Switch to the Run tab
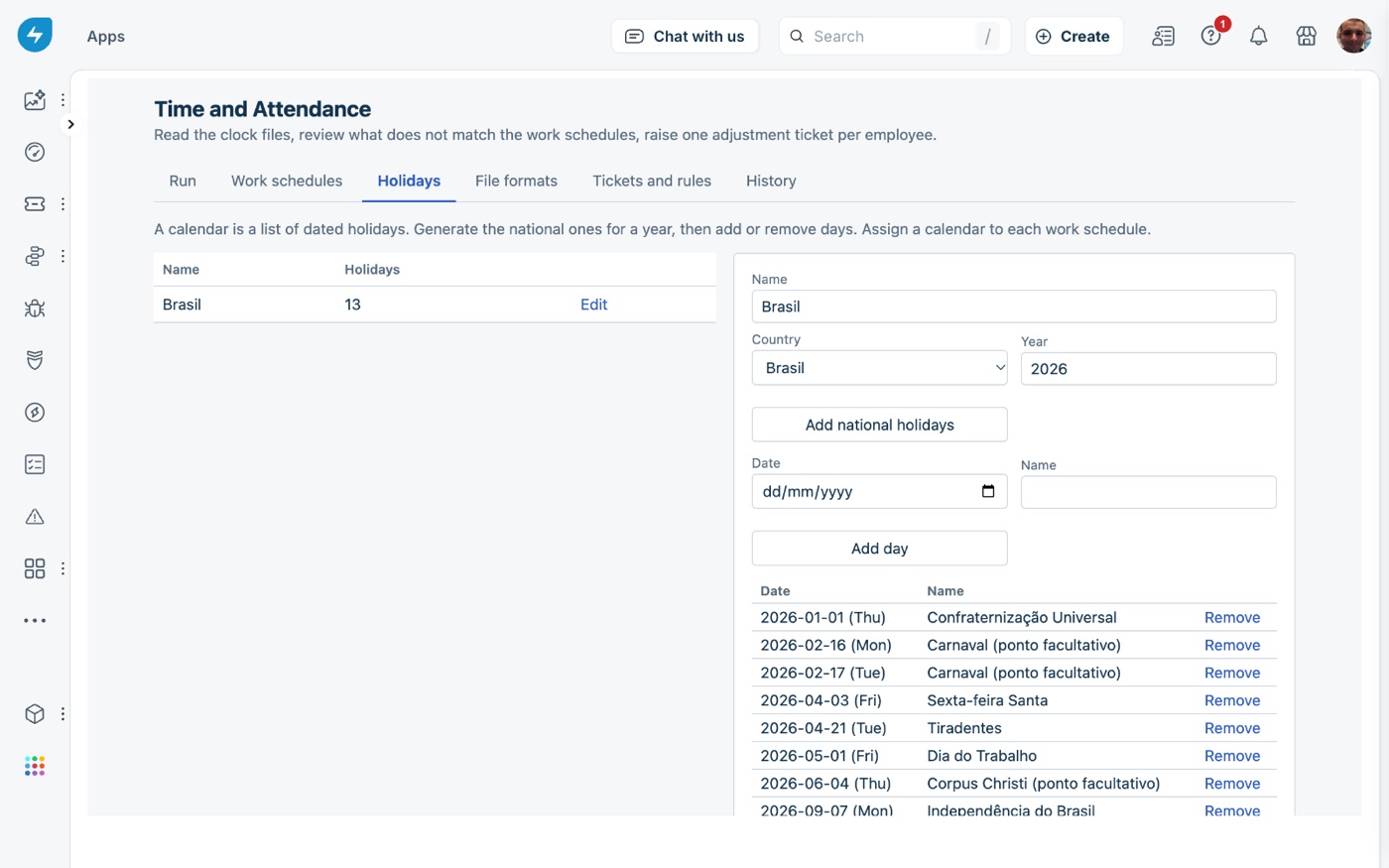Image resolution: width=1389 pixels, height=868 pixels. point(183,181)
